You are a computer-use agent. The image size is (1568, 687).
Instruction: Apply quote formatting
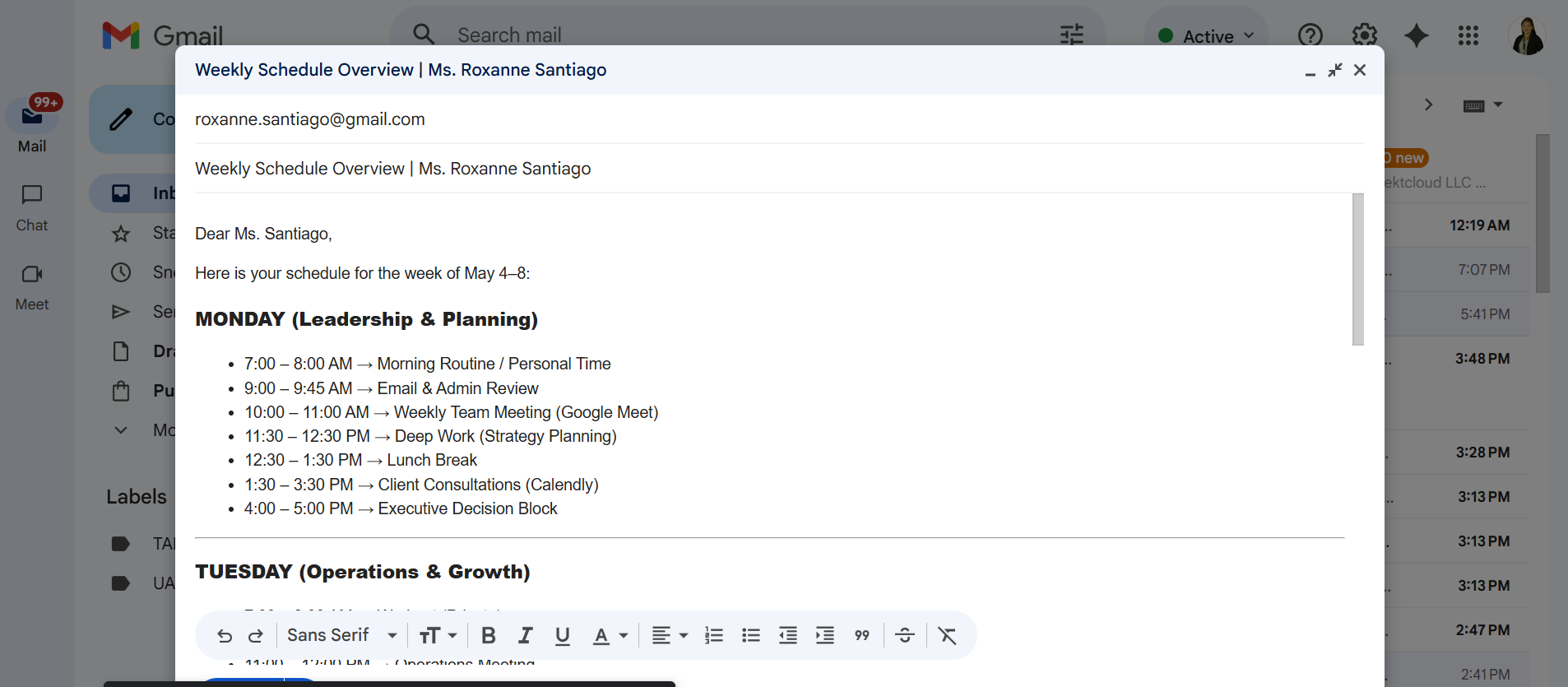862,635
